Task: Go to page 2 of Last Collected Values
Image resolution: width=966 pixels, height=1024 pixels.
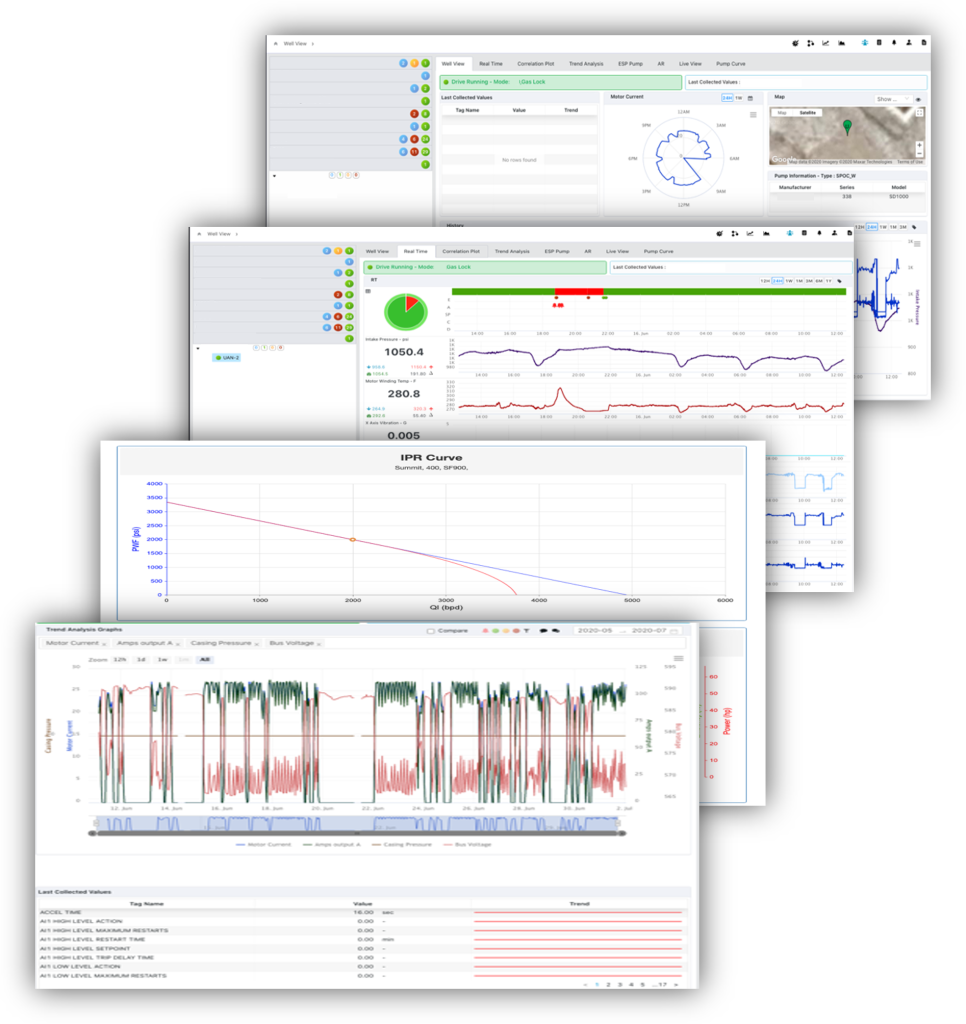Action: [608, 984]
